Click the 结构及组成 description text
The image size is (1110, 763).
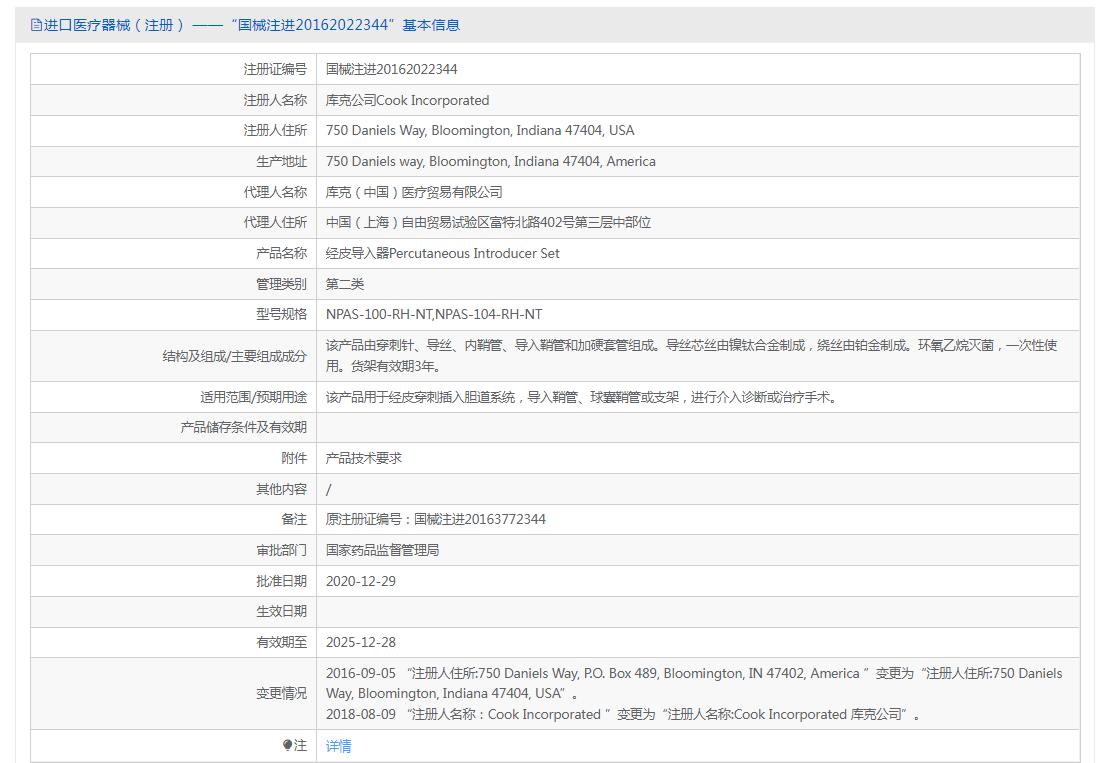(692, 355)
